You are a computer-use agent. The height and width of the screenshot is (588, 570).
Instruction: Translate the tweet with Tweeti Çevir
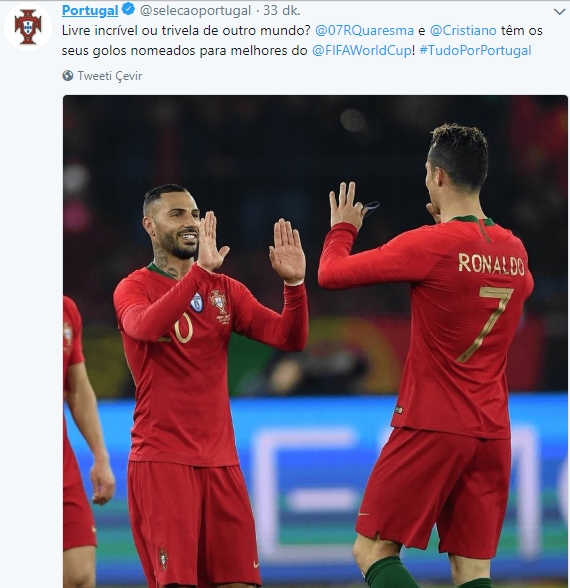[110, 76]
